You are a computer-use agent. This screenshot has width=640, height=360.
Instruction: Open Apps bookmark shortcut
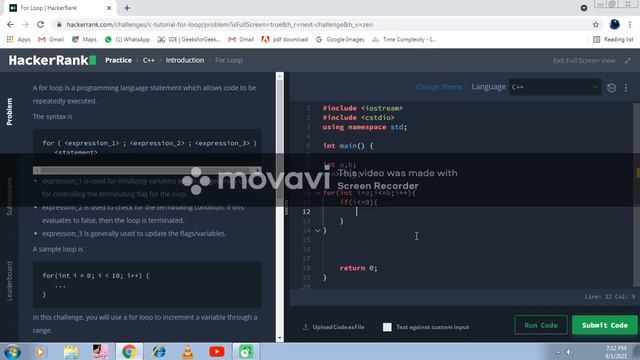19,39
